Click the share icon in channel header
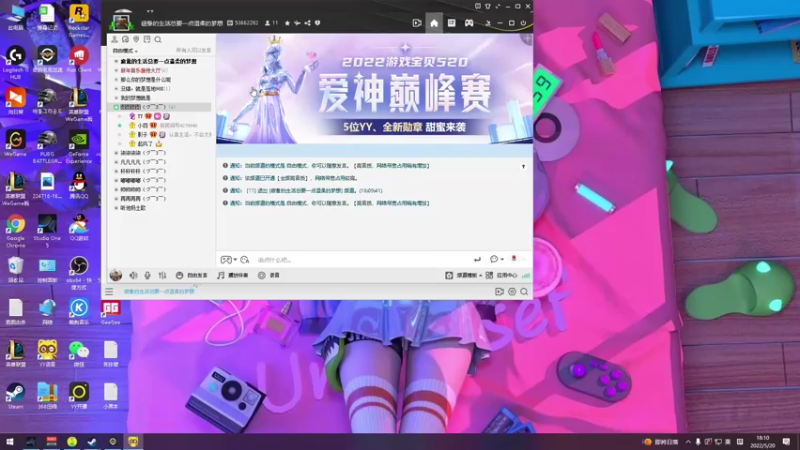800x450 pixels. [x=308, y=23]
